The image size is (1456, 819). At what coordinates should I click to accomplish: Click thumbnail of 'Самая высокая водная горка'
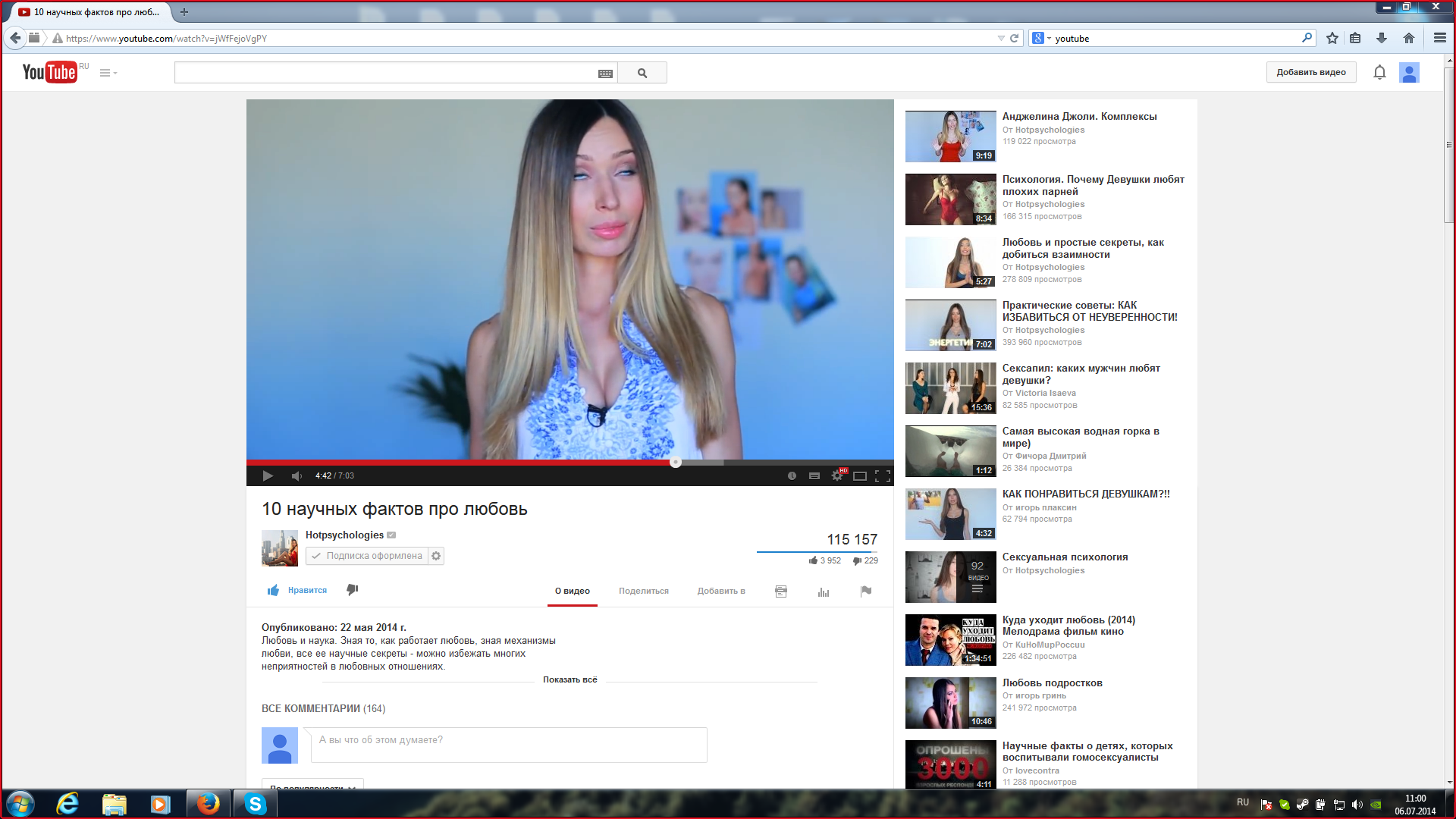951,451
